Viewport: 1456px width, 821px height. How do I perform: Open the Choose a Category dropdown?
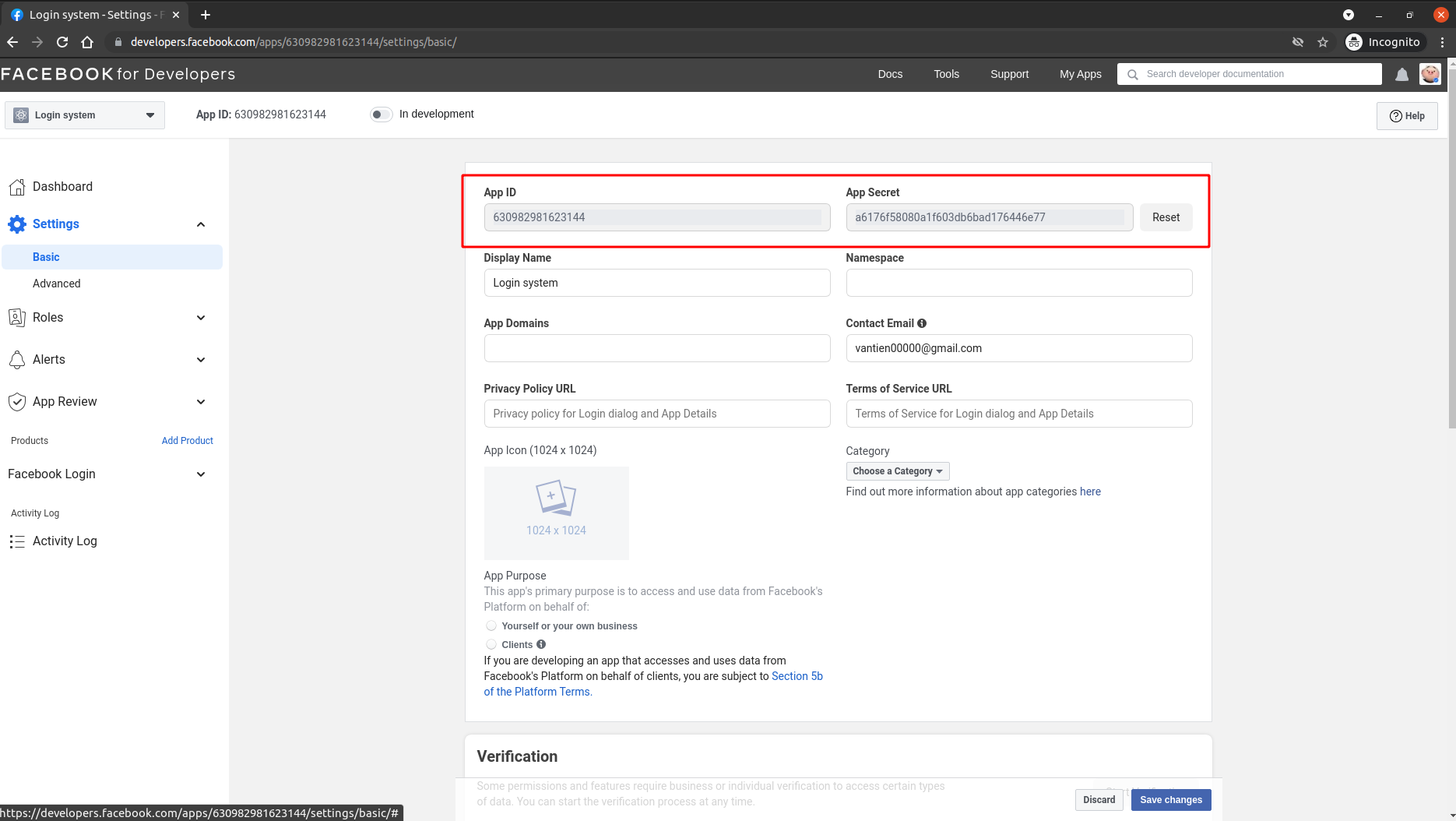click(897, 471)
